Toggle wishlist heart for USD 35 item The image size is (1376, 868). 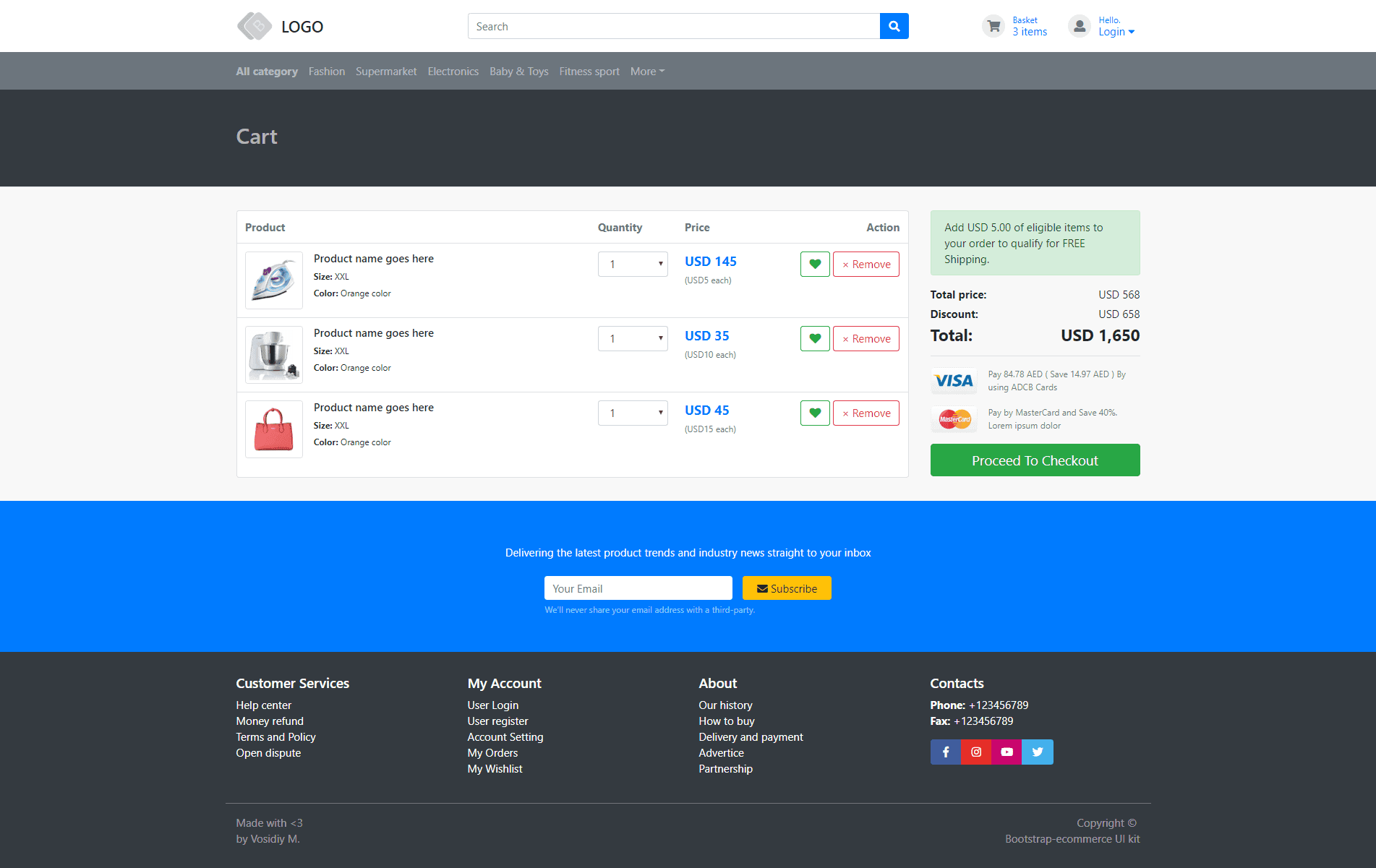coord(815,338)
